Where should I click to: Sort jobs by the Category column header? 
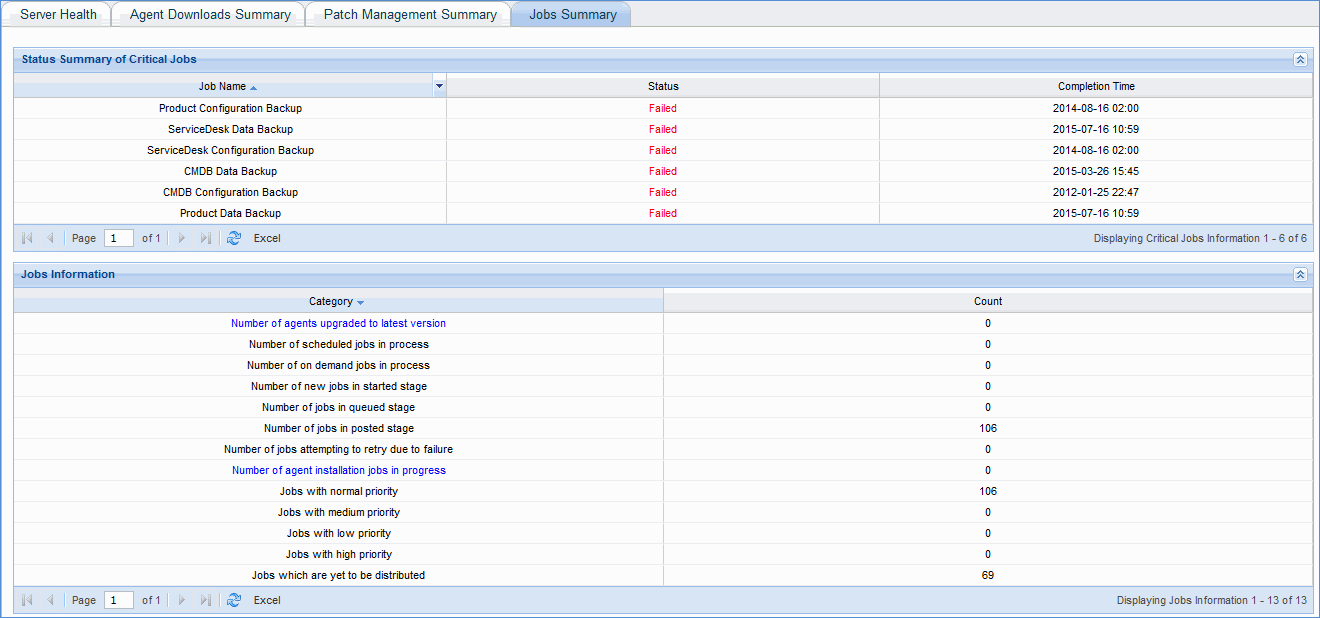coord(332,301)
